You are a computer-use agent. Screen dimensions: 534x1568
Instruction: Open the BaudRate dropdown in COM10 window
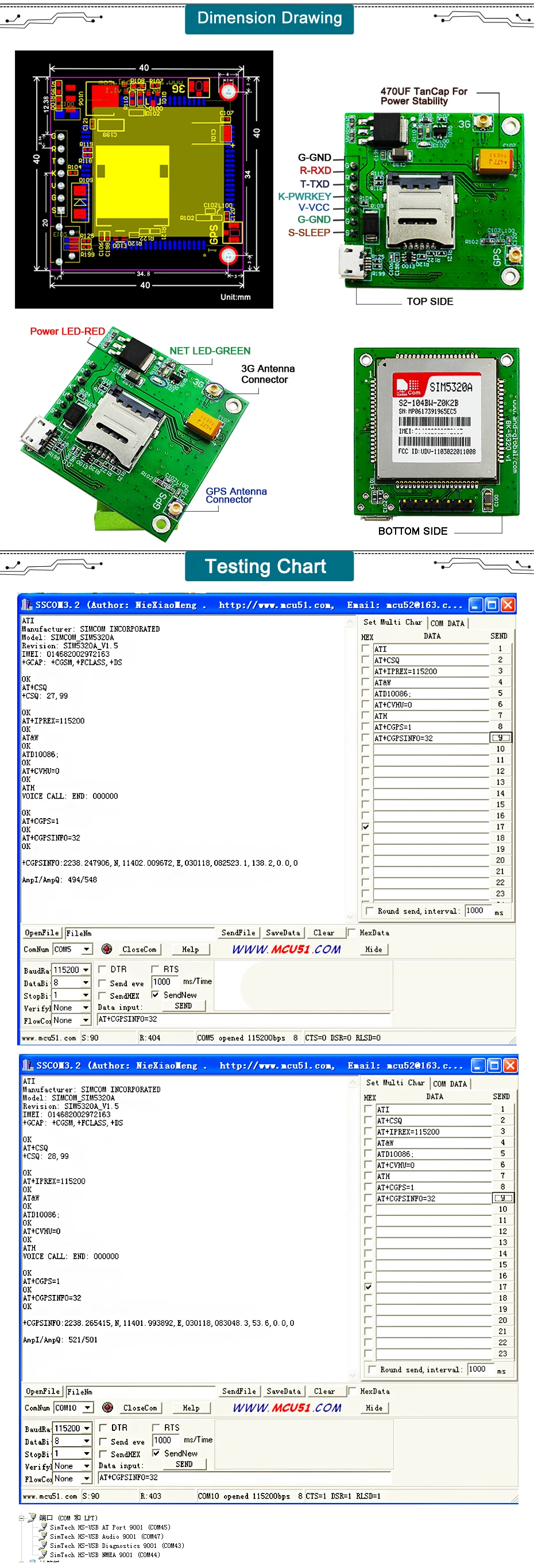[x=87, y=1428]
